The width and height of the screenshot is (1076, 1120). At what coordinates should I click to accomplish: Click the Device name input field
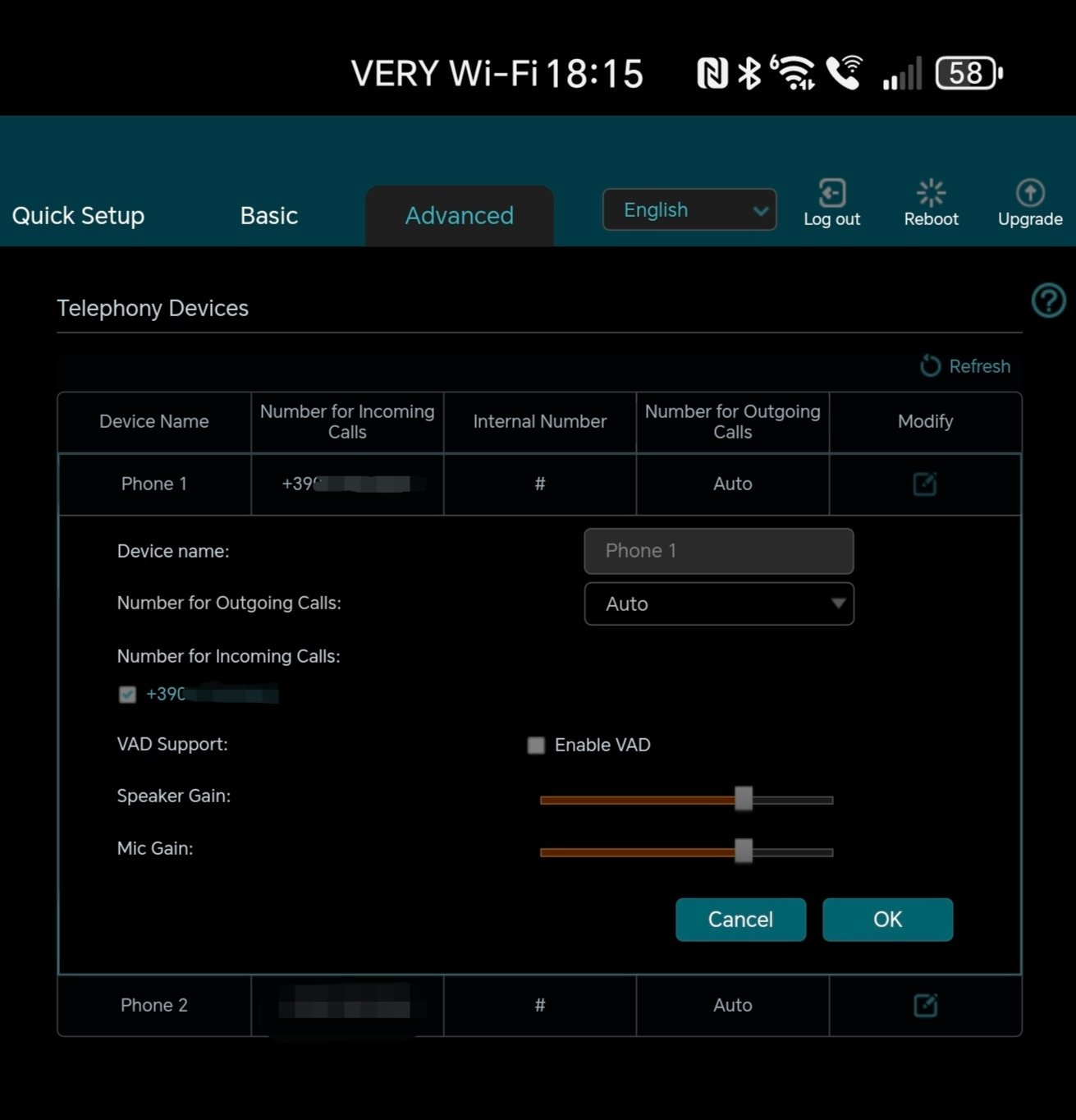(x=719, y=551)
